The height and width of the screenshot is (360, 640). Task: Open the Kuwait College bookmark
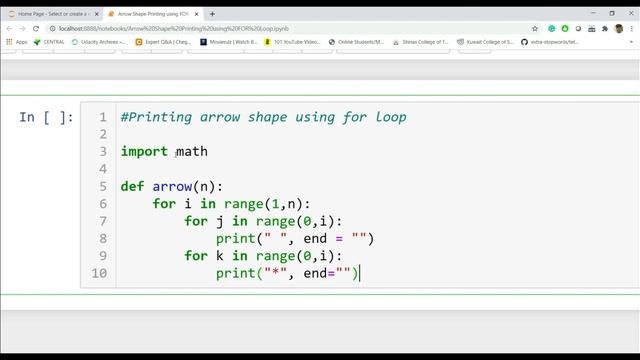485,42
